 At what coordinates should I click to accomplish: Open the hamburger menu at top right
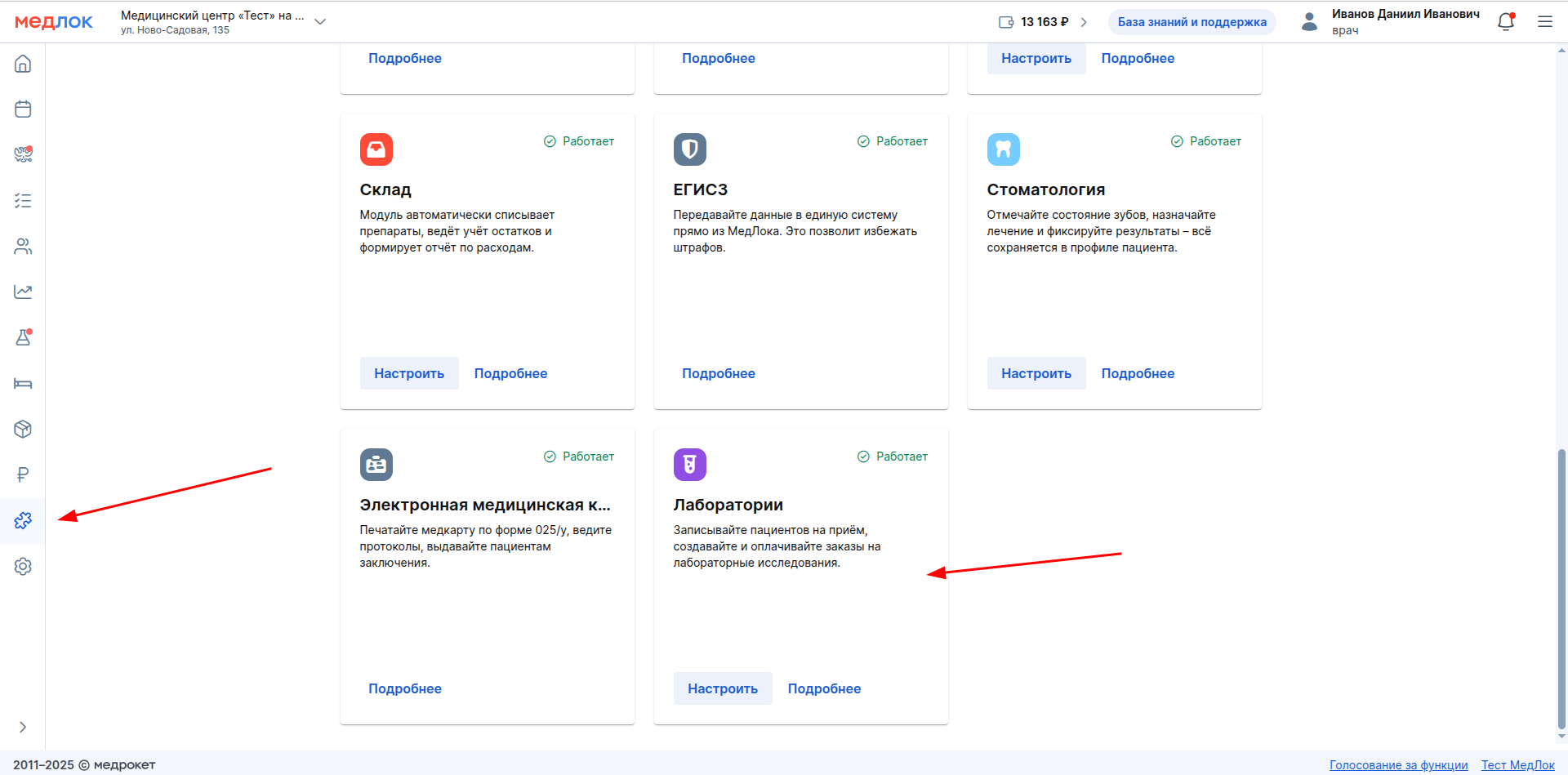tap(1545, 22)
